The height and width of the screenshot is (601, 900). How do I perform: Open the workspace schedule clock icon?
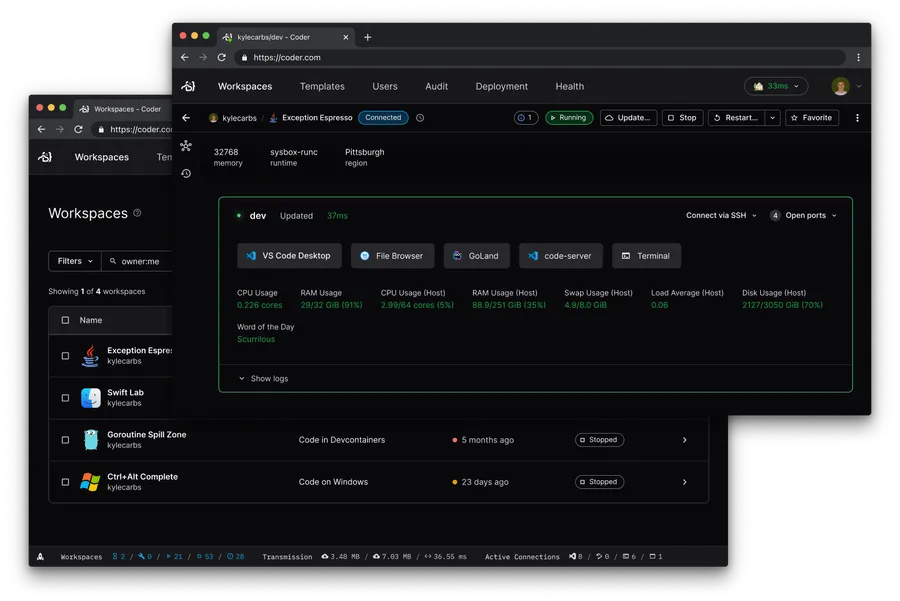coord(420,118)
